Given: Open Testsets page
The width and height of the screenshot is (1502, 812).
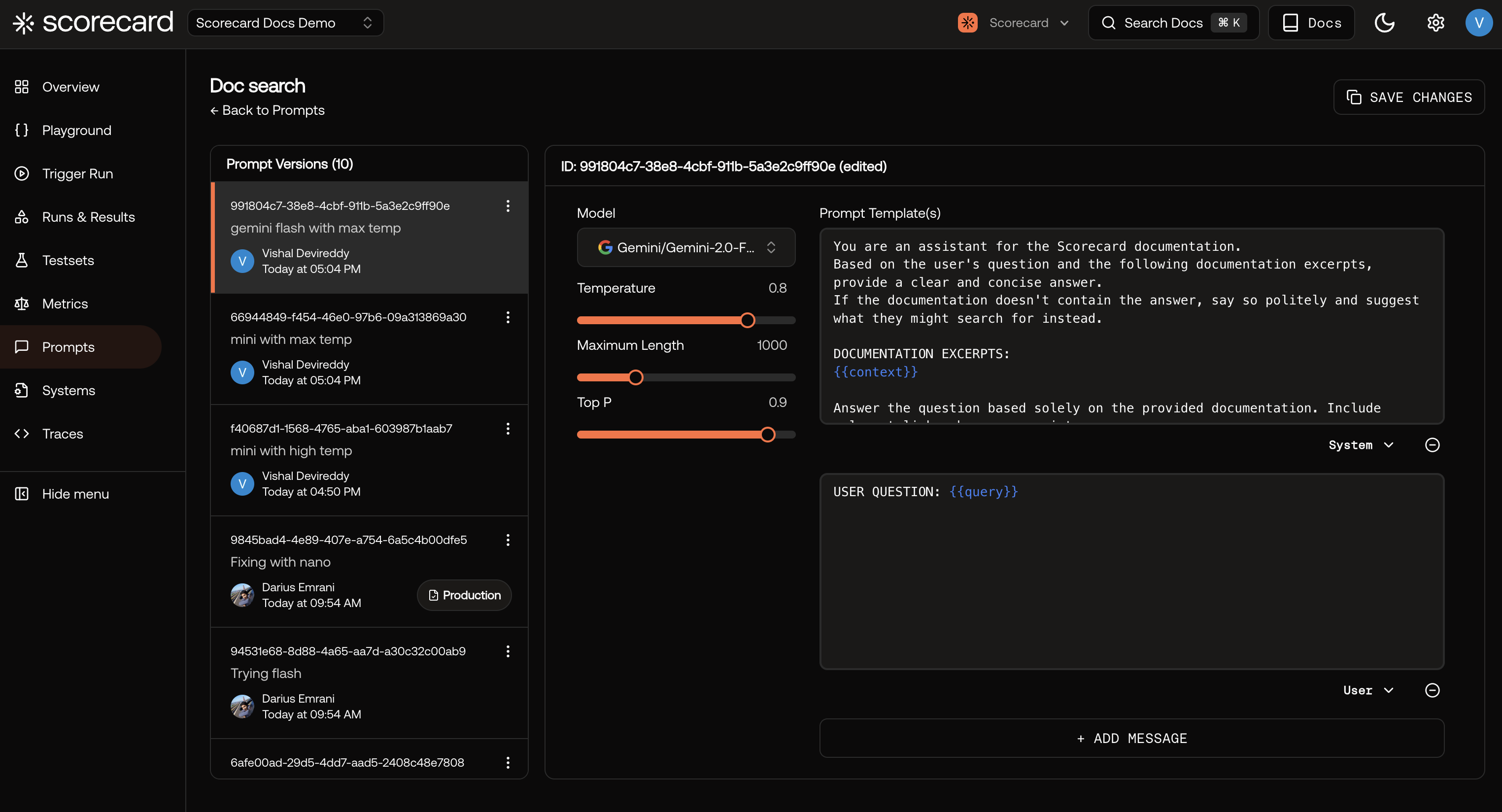Looking at the screenshot, I should [x=68, y=260].
